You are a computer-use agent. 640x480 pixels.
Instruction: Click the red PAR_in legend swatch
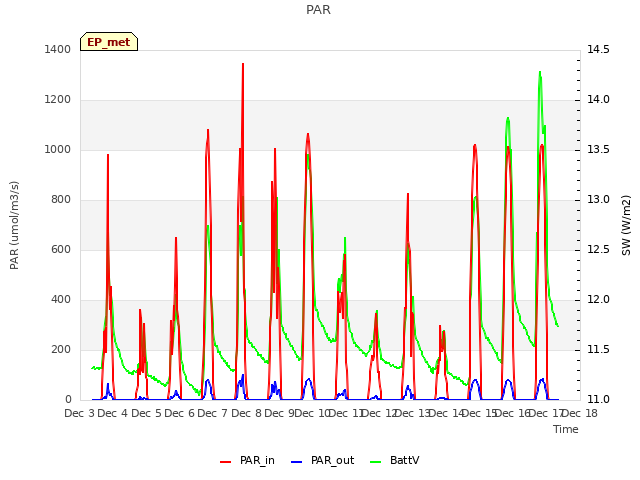(226, 462)
